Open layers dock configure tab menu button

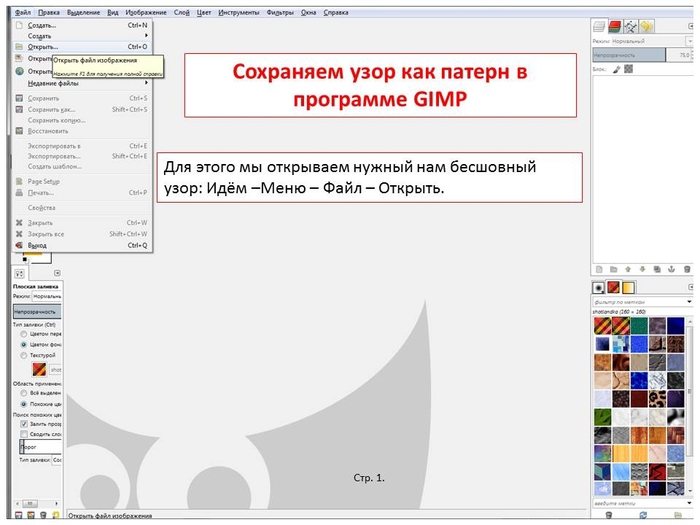click(x=691, y=26)
